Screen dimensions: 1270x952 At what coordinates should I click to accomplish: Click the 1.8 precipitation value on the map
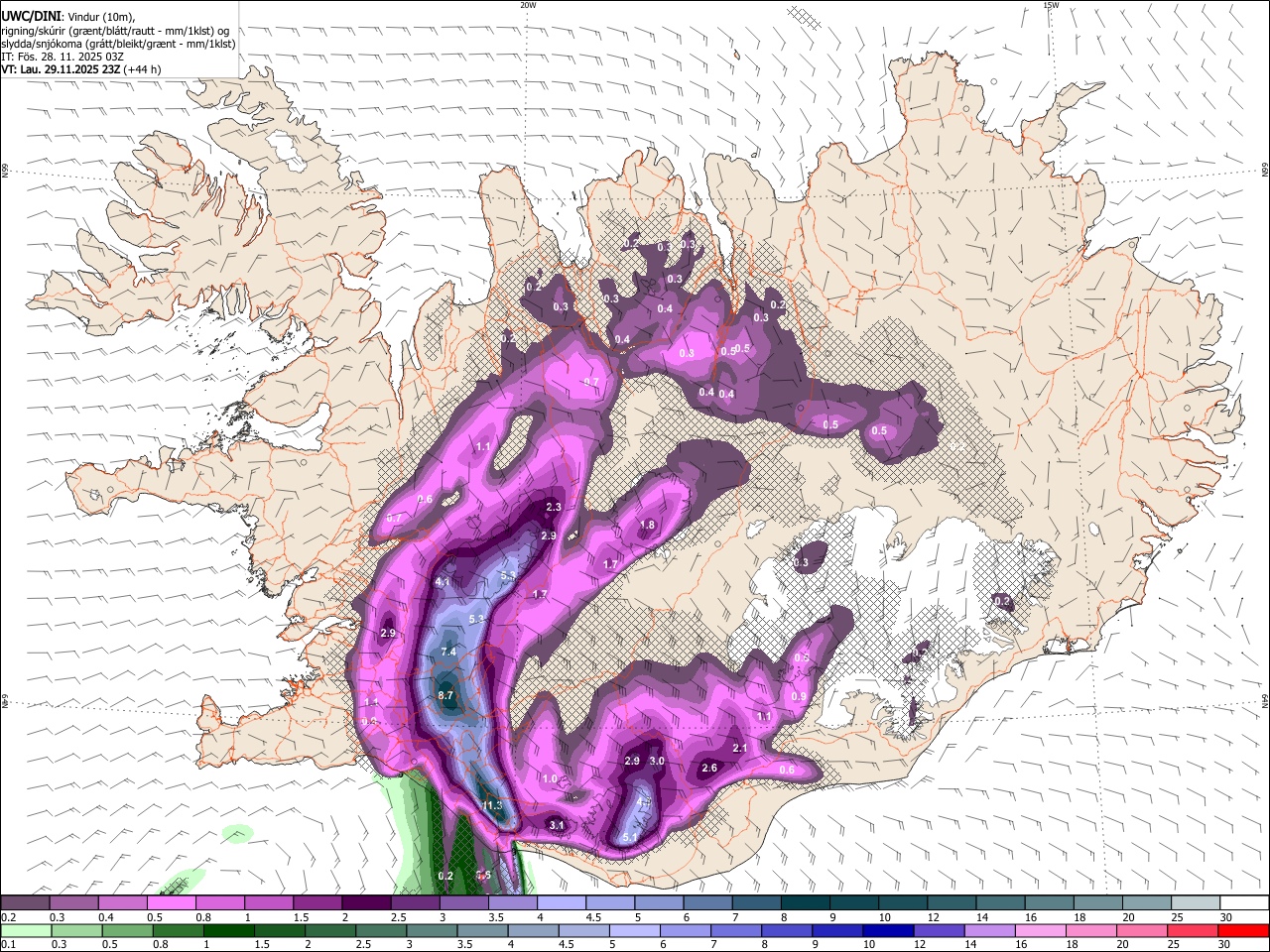click(648, 525)
